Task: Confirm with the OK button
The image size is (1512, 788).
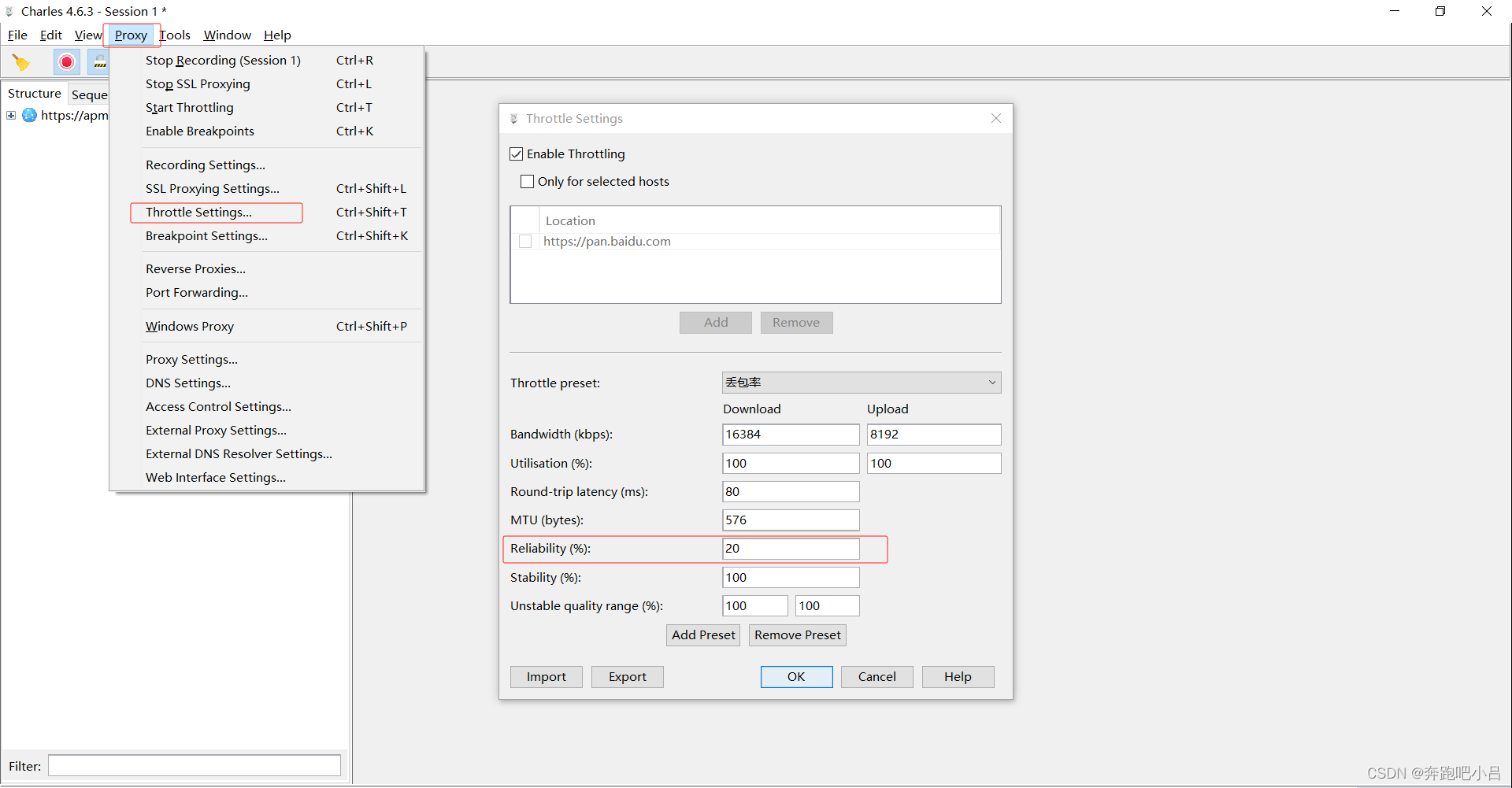Action: pos(796,677)
